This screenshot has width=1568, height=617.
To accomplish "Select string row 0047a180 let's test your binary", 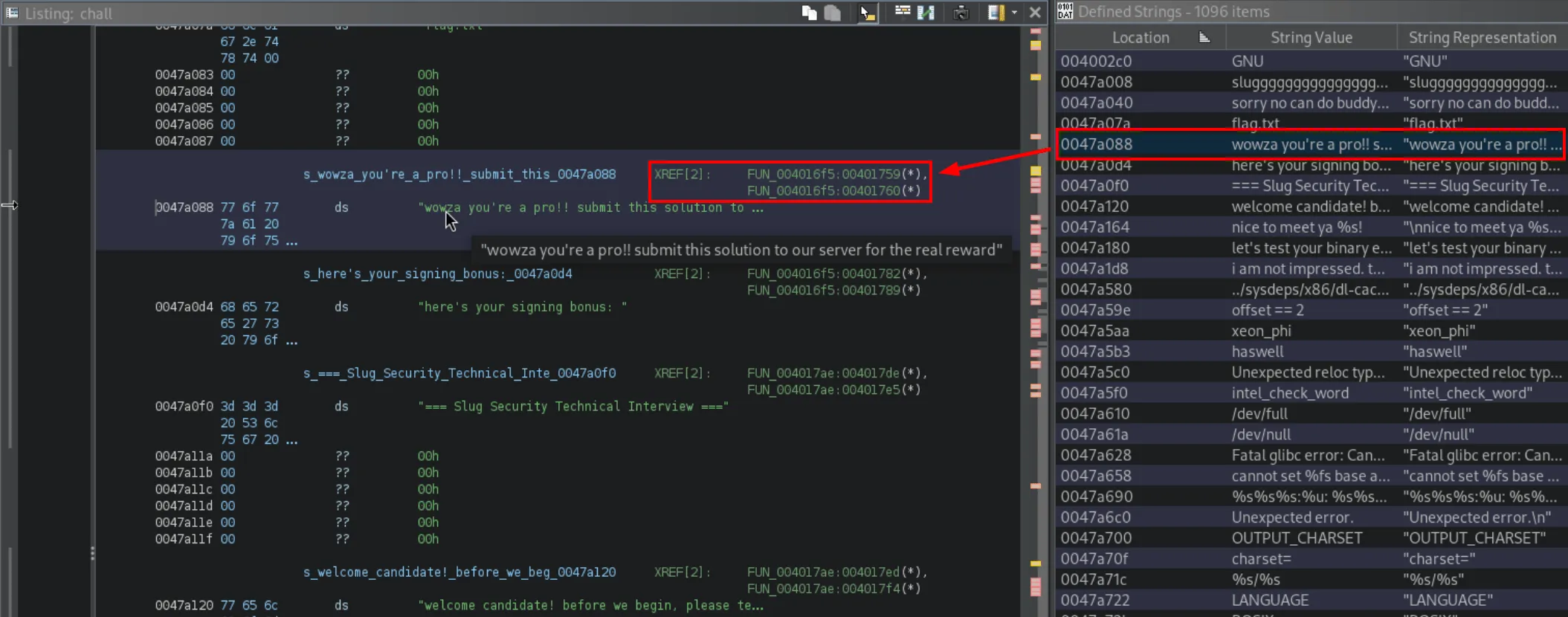I will coord(1311,248).
